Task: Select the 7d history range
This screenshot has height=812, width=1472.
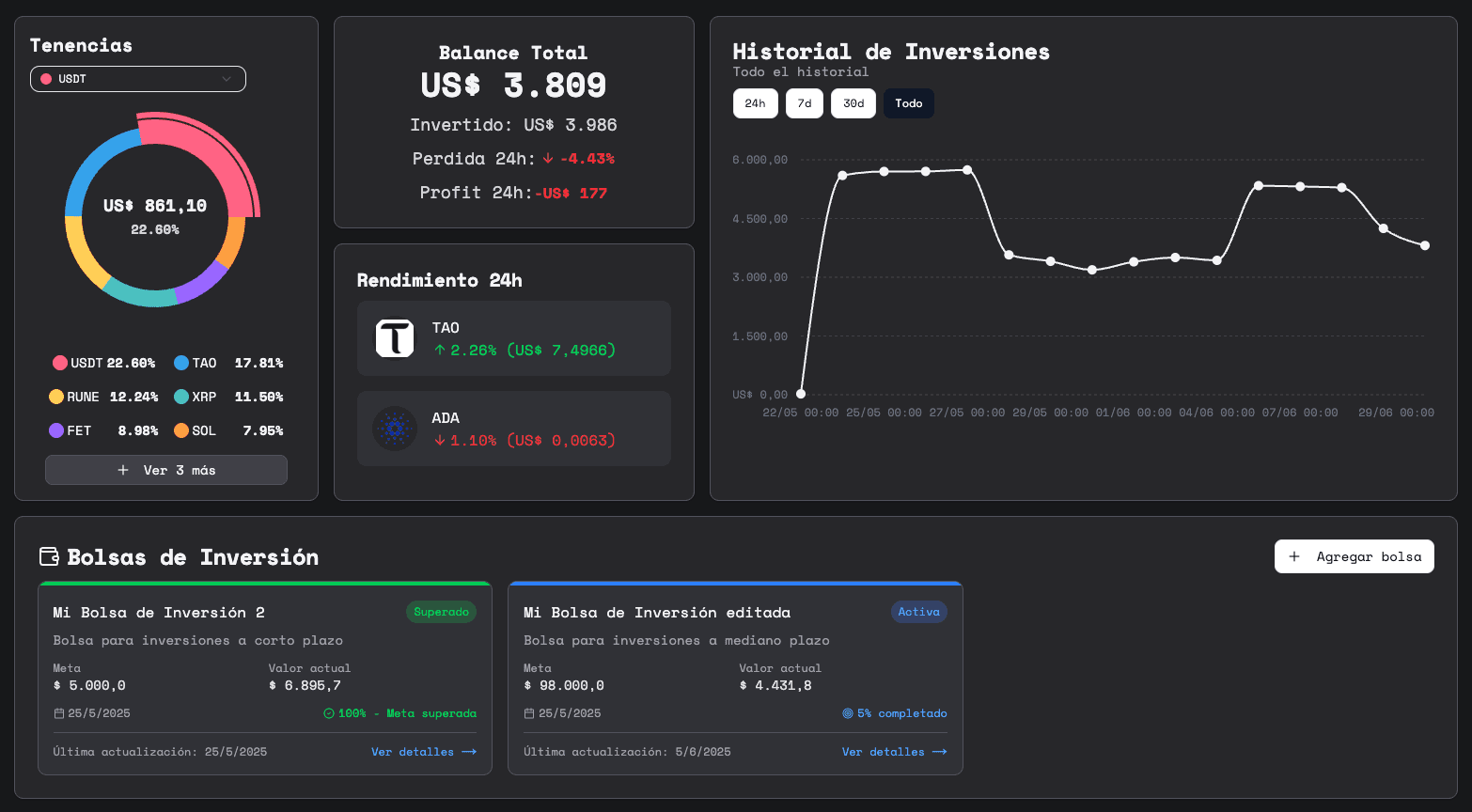Action: [805, 103]
